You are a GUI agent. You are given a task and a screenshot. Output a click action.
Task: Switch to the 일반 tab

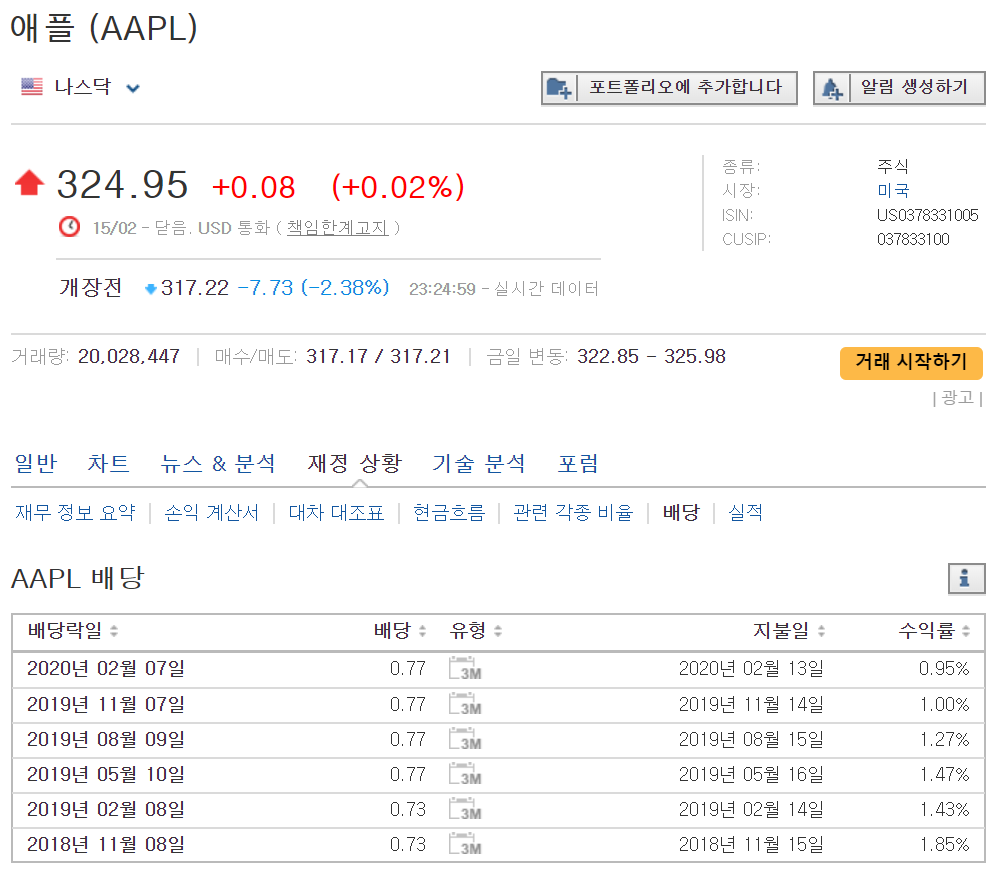pyautogui.click(x=36, y=463)
